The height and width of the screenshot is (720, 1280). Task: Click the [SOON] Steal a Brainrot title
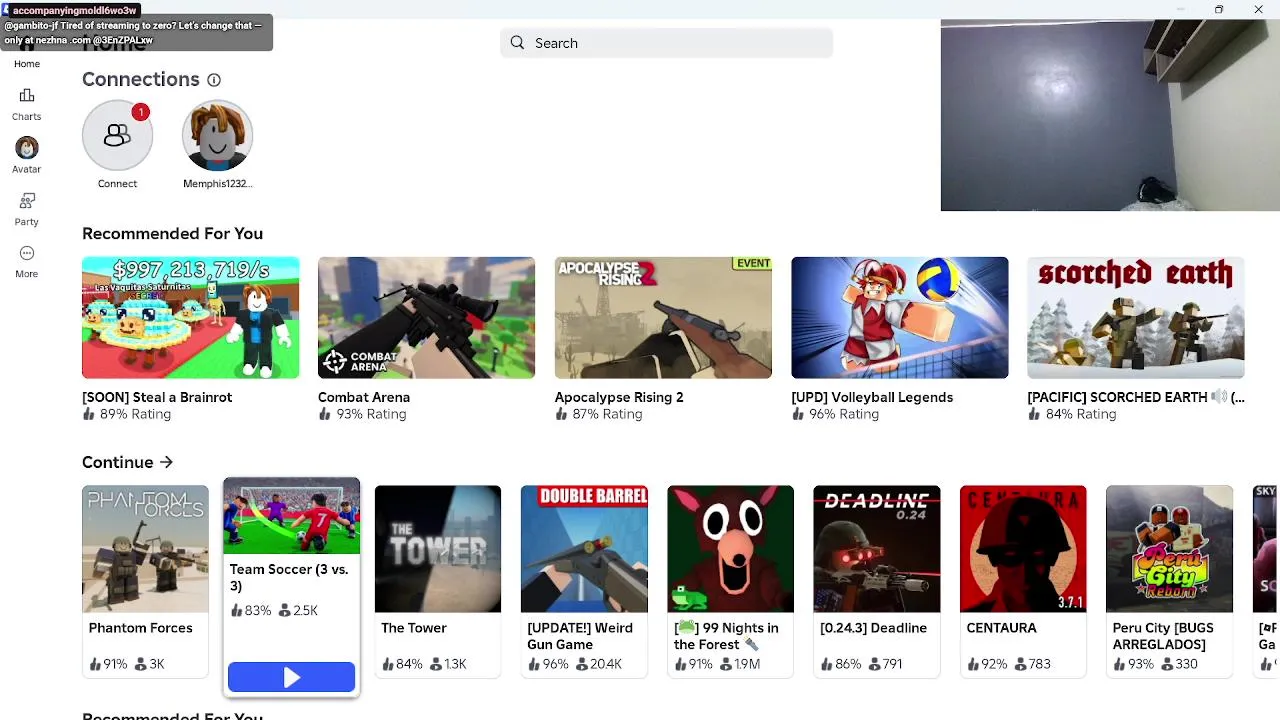[157, 397]
